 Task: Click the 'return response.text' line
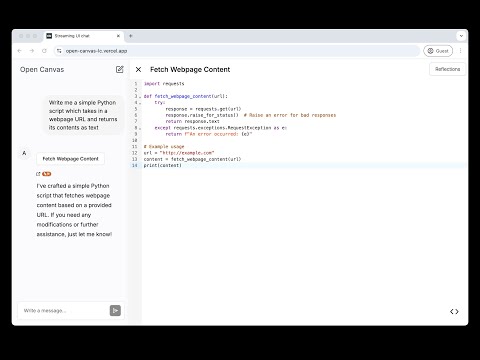pyautogui.click(x=192, y=122)
